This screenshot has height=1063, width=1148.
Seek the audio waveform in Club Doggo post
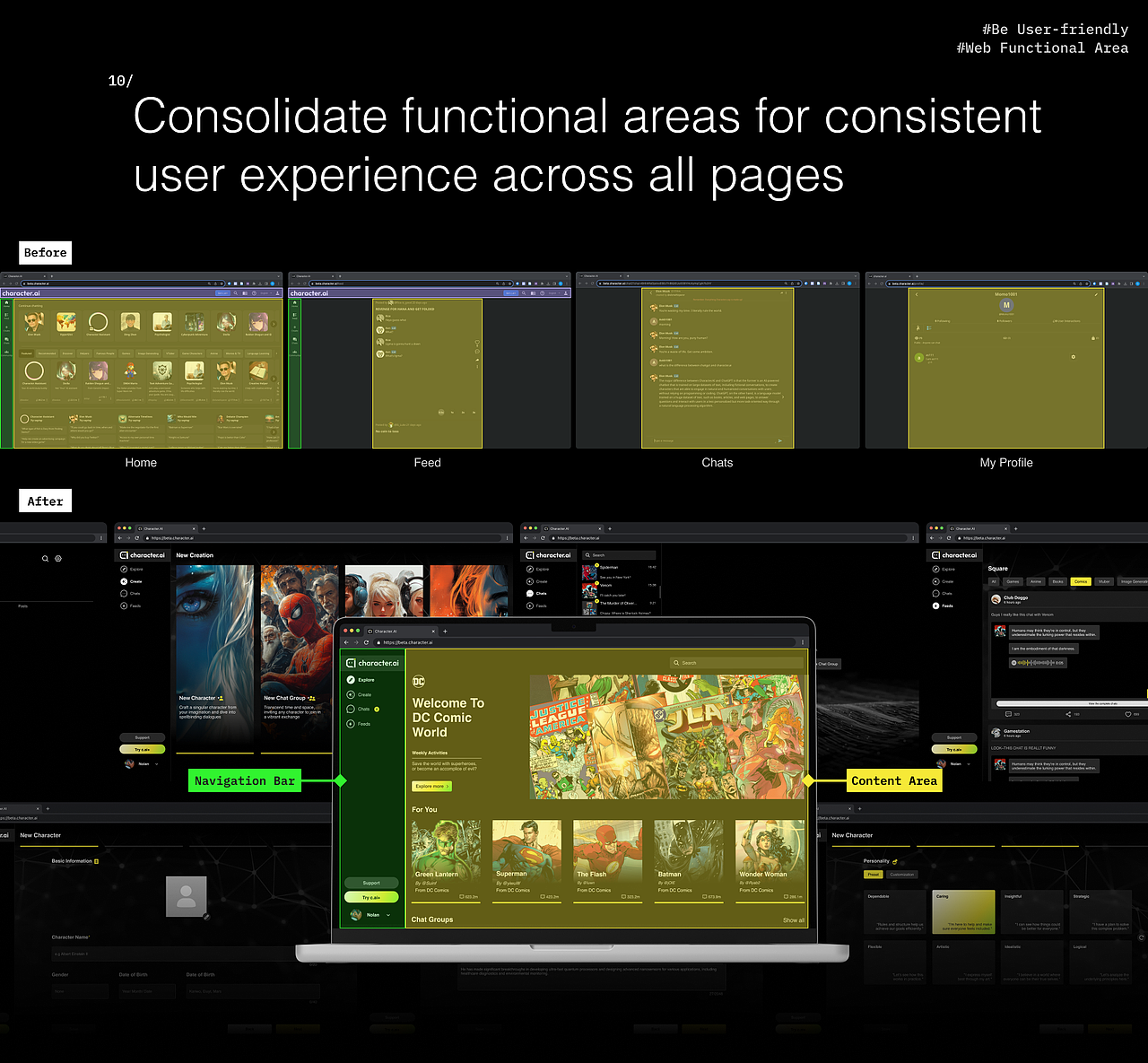(1037, 663)
